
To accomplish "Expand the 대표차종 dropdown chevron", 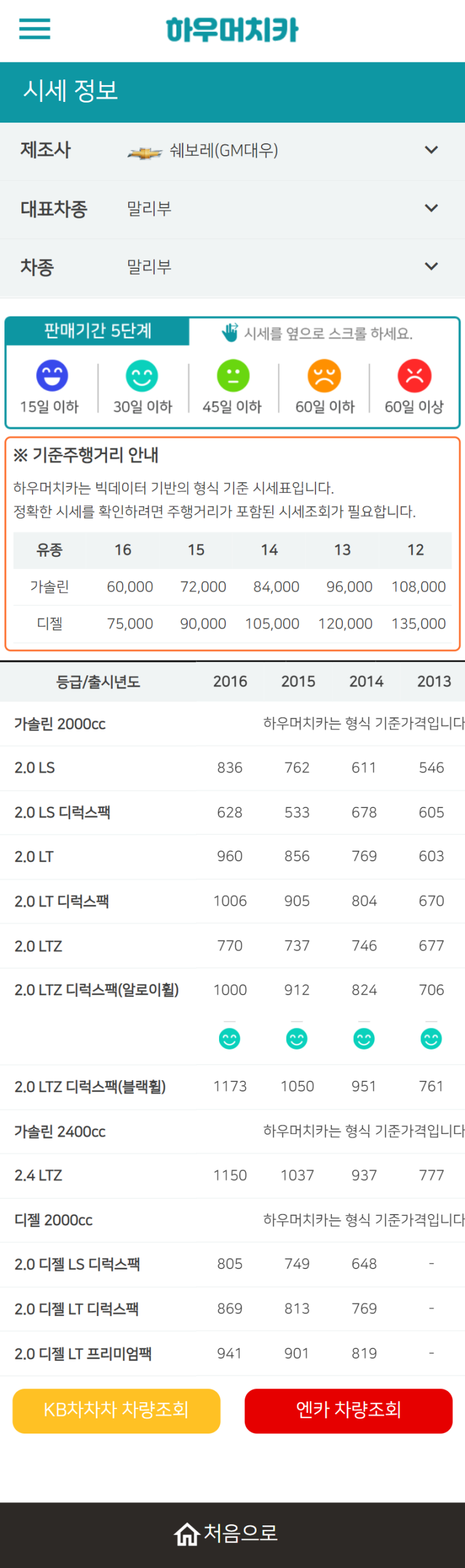I will pyautogui.click(x=431, y=208).
